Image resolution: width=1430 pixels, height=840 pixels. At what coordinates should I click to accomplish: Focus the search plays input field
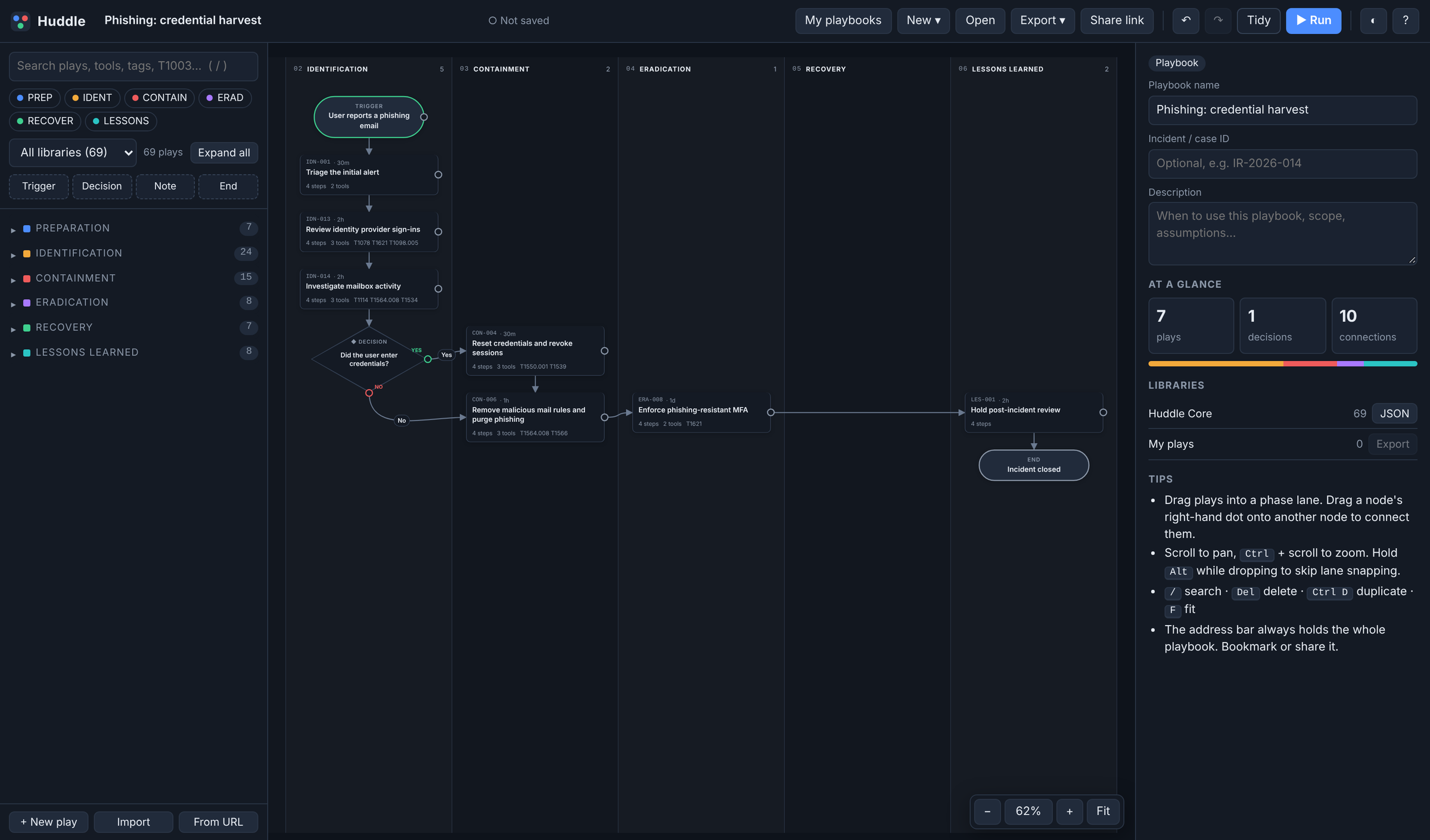point(133,66)
